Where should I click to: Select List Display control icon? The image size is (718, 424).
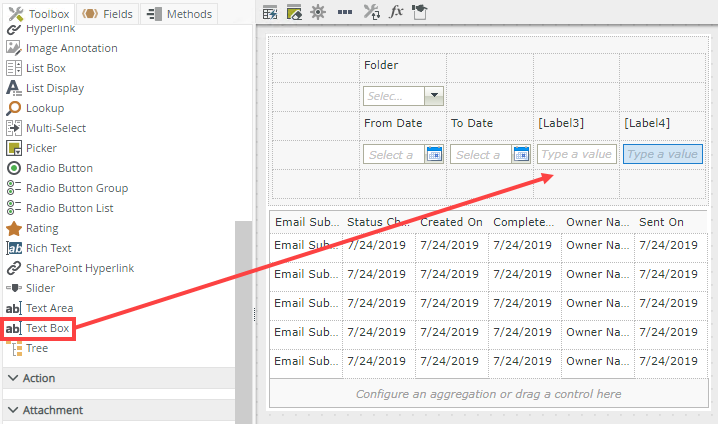pyautogui.click(x=14, y=88)
